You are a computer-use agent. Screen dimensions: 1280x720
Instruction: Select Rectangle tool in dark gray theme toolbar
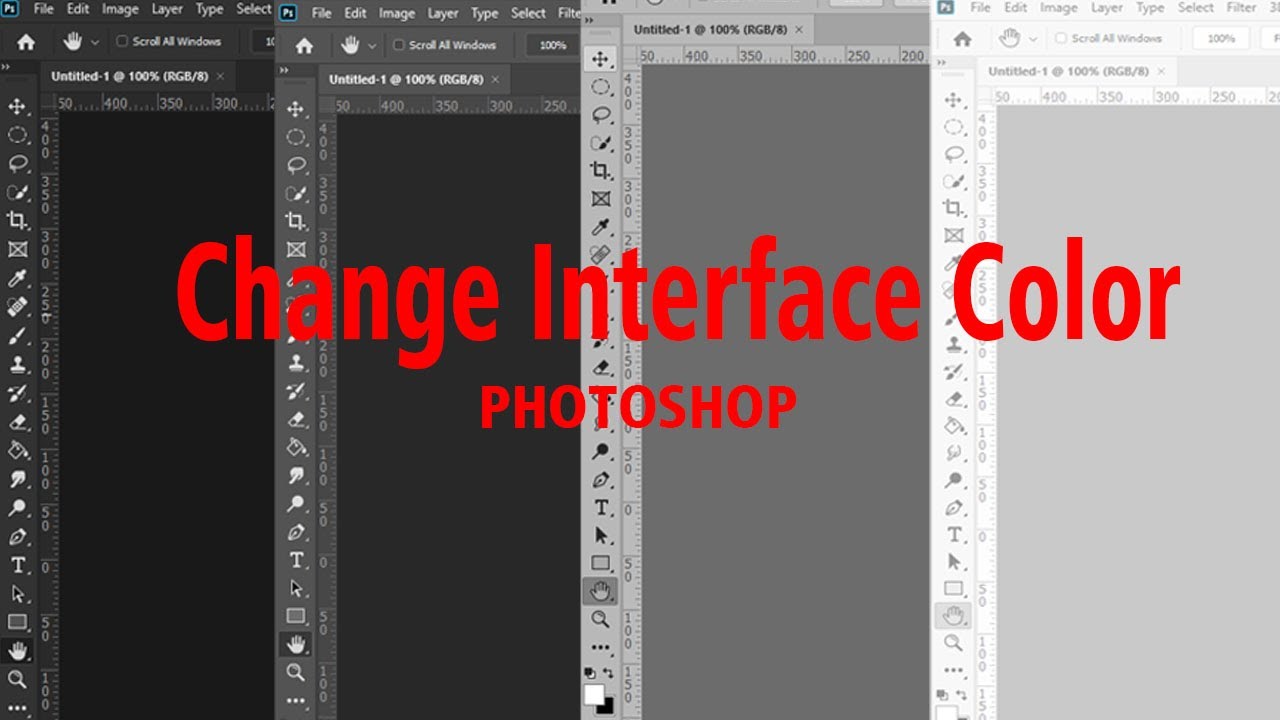click(296, 616)
